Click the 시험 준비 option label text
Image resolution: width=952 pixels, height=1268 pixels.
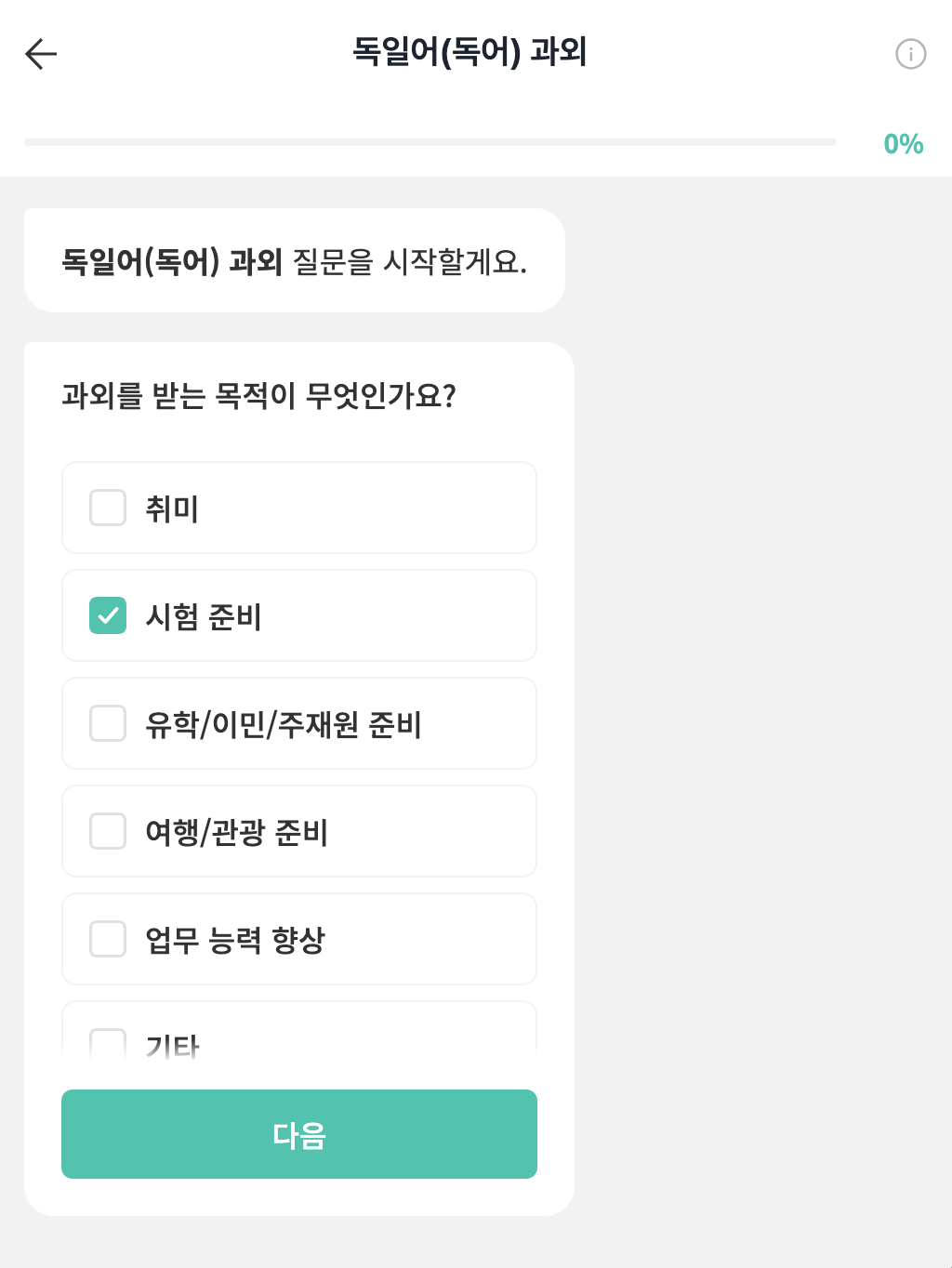204,616
